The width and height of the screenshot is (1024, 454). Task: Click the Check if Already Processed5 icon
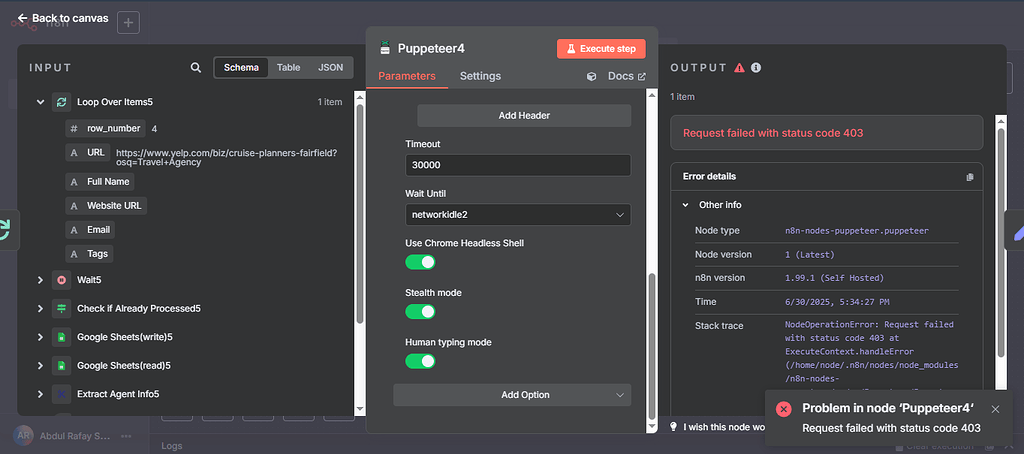pyautogui.click(x=61, y=308)
